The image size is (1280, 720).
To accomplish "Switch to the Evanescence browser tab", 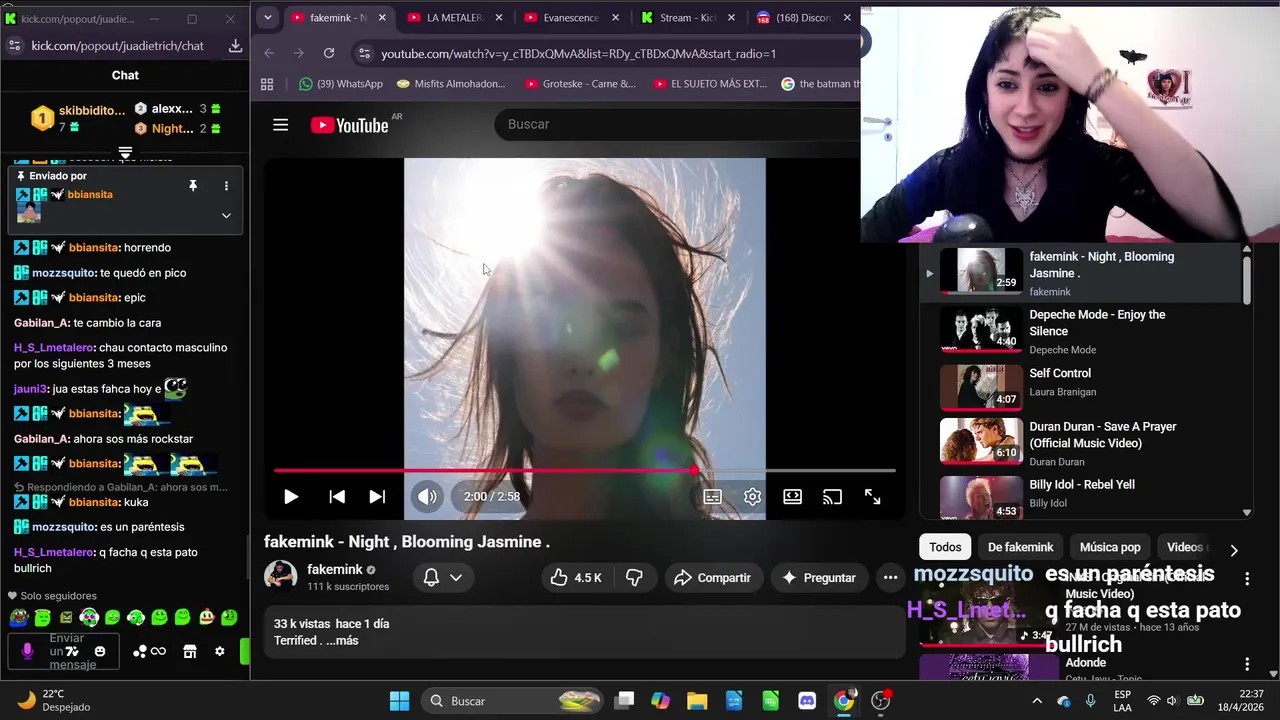I will [x=572, y=18].
